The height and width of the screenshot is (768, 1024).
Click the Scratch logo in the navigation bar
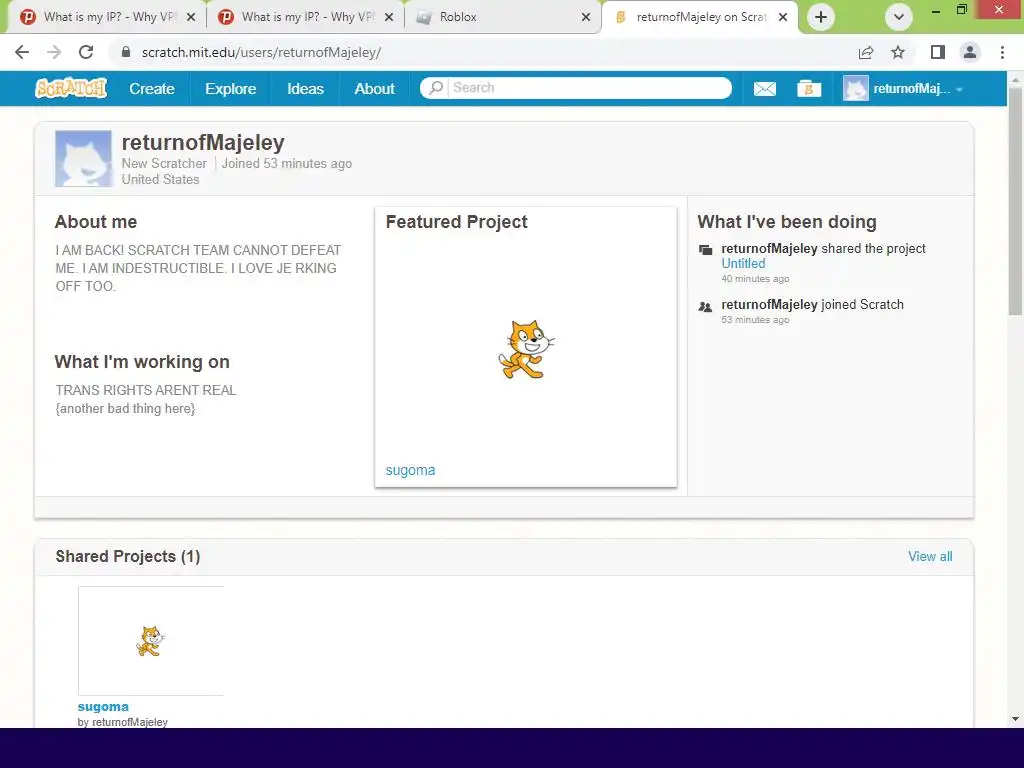tap(71, 88)
